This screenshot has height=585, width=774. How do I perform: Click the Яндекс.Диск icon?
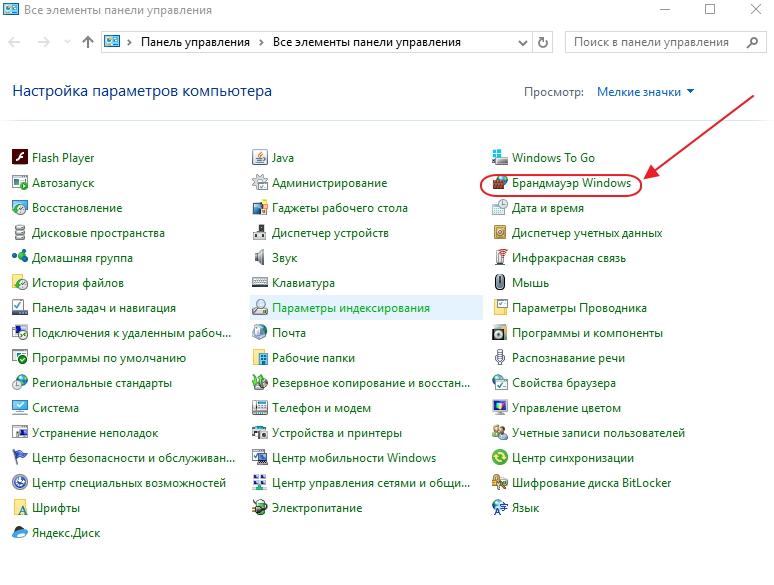coord(20,532)
